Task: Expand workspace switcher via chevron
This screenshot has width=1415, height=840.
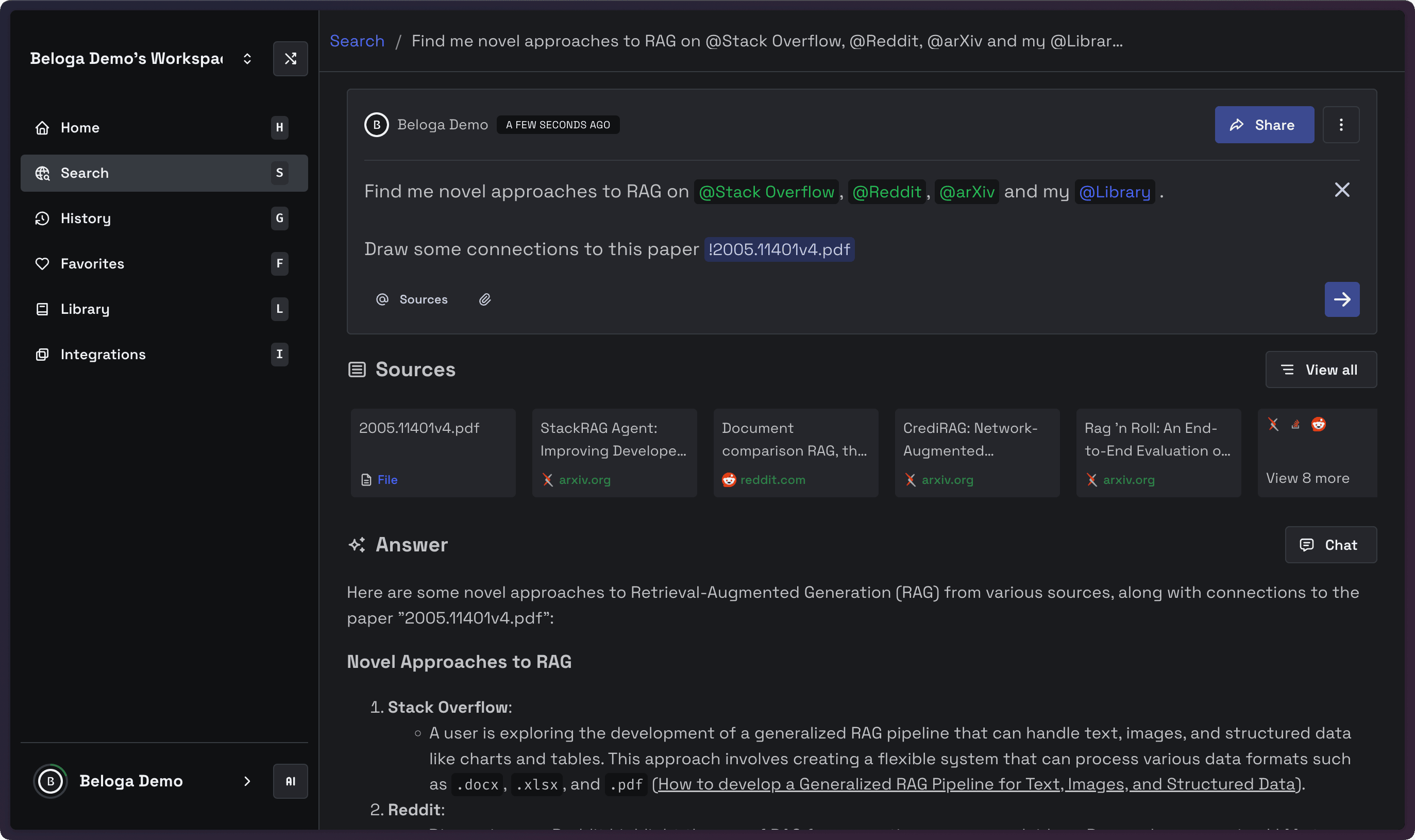Action: (246, 58)
